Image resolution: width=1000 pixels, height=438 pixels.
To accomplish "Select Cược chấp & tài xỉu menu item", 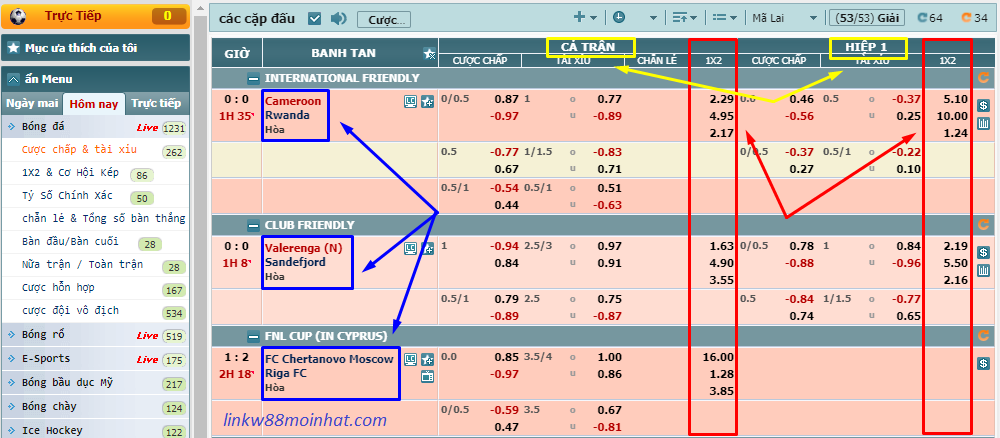I will [x=79, y=150].
